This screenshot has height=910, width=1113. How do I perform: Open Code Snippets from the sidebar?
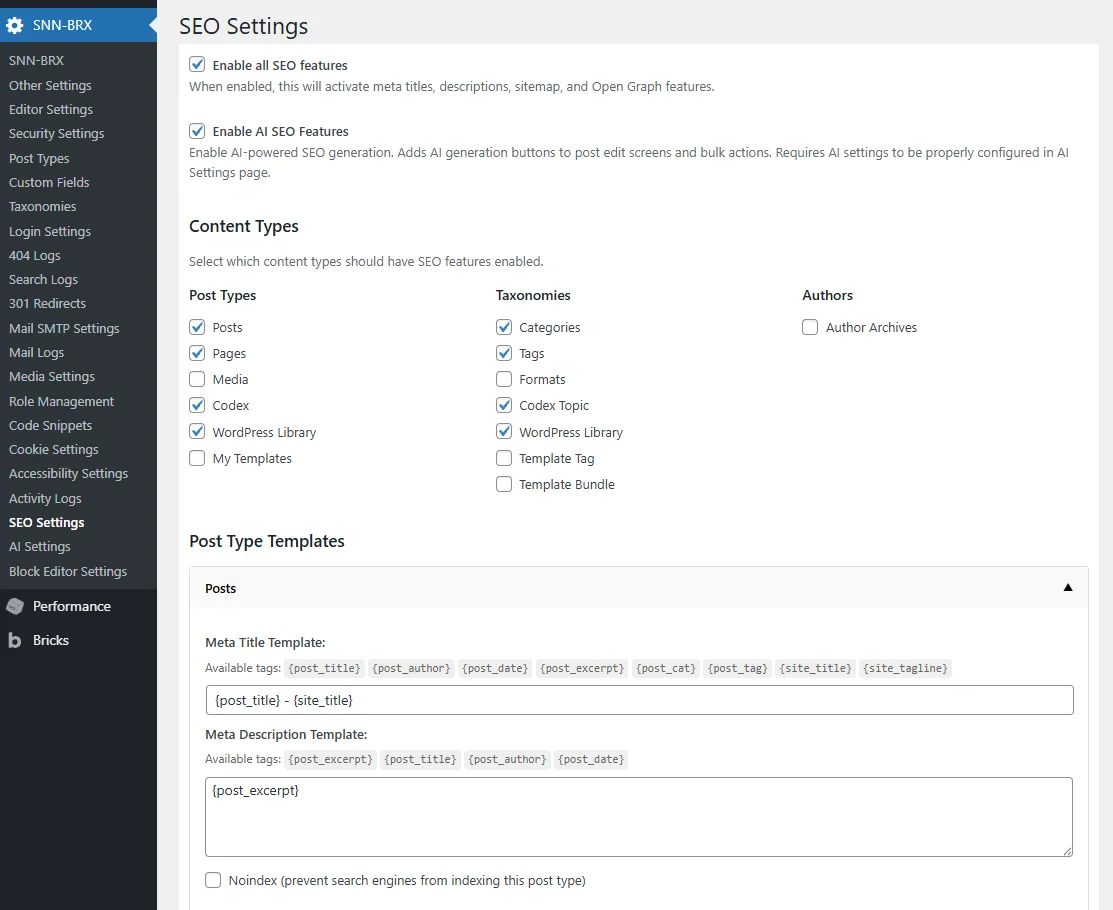click(x=50, y=425)
